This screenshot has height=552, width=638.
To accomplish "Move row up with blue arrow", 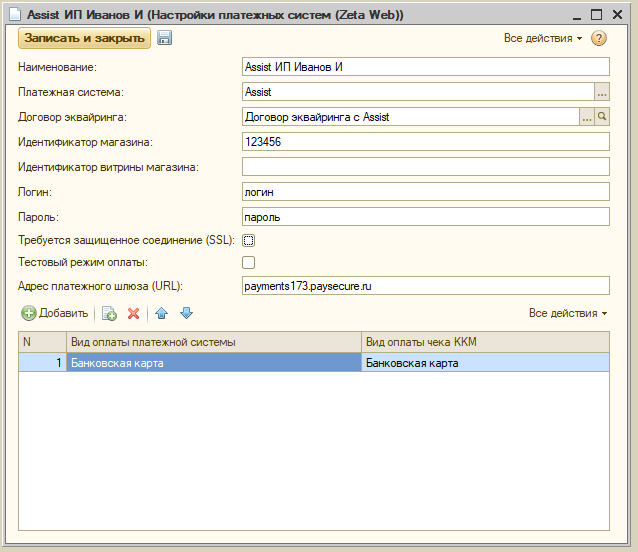I will coord(162,313).
